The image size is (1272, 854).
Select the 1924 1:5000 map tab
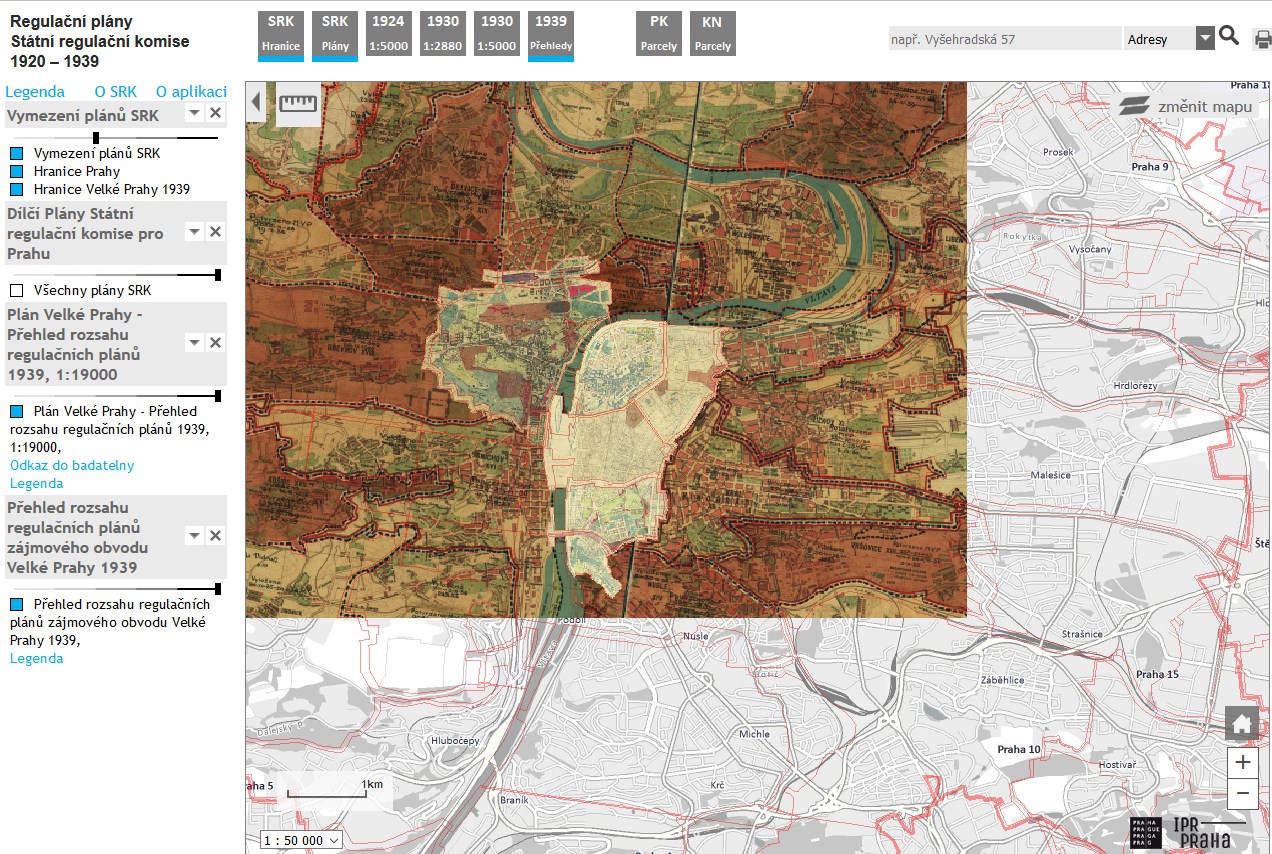pyautogui.click(x=389, y=34)
